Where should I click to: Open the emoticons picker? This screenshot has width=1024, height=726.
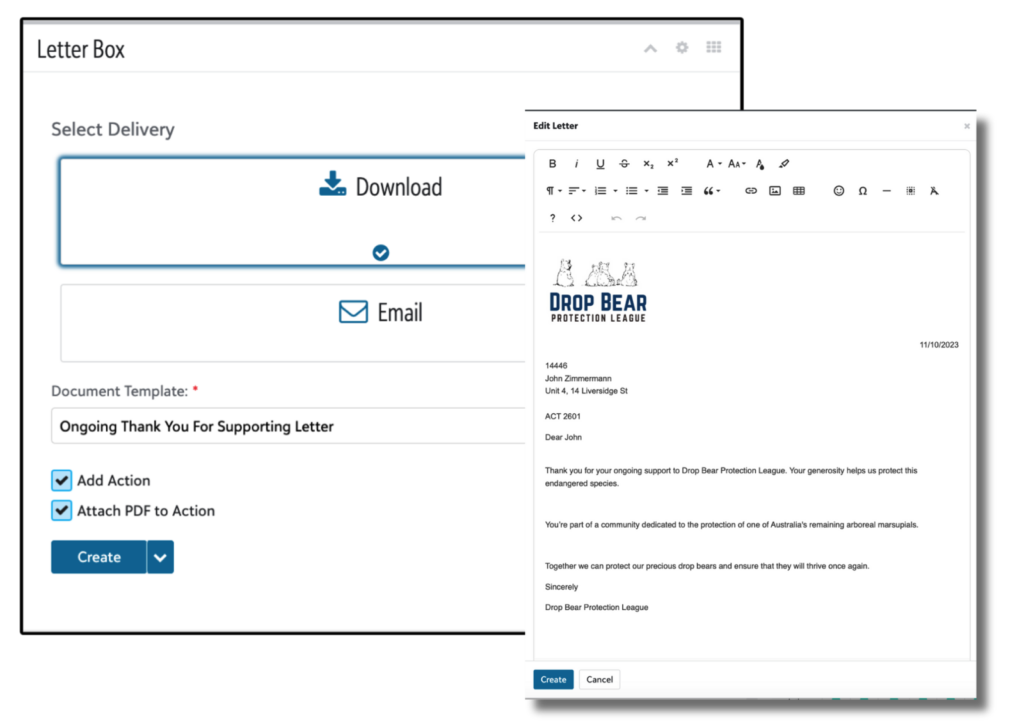click(x=839, y=191)
